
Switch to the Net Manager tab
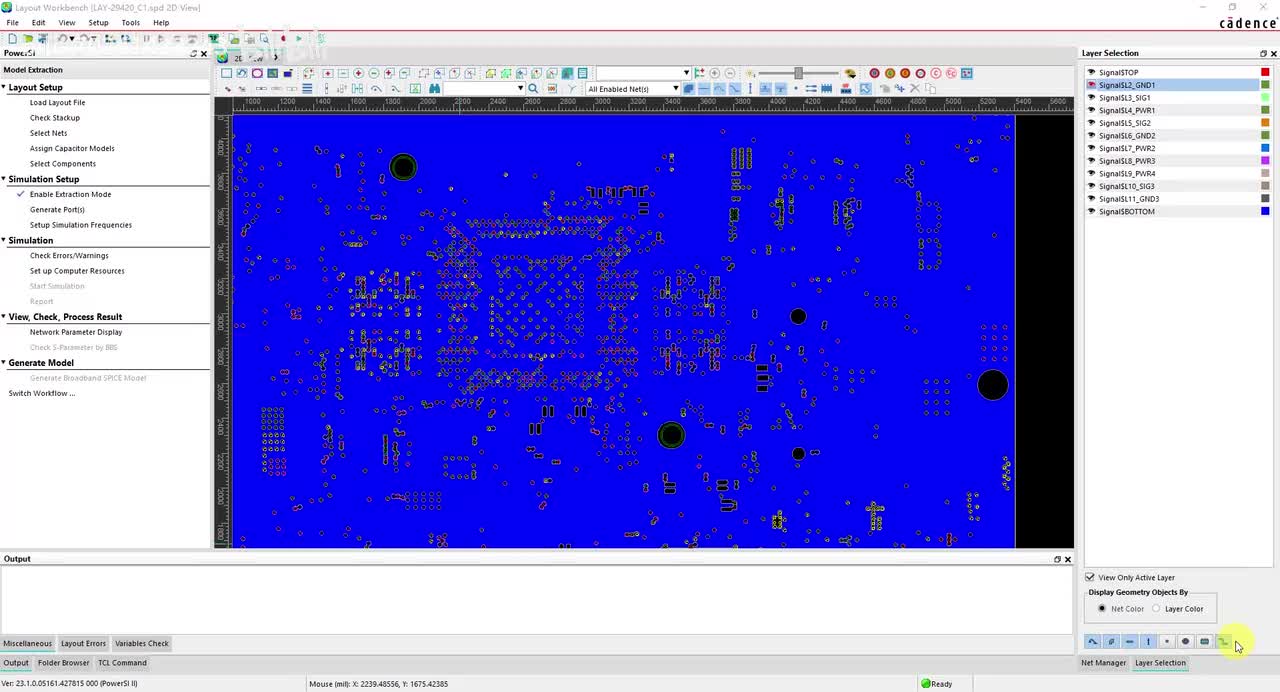(1103, 663)
